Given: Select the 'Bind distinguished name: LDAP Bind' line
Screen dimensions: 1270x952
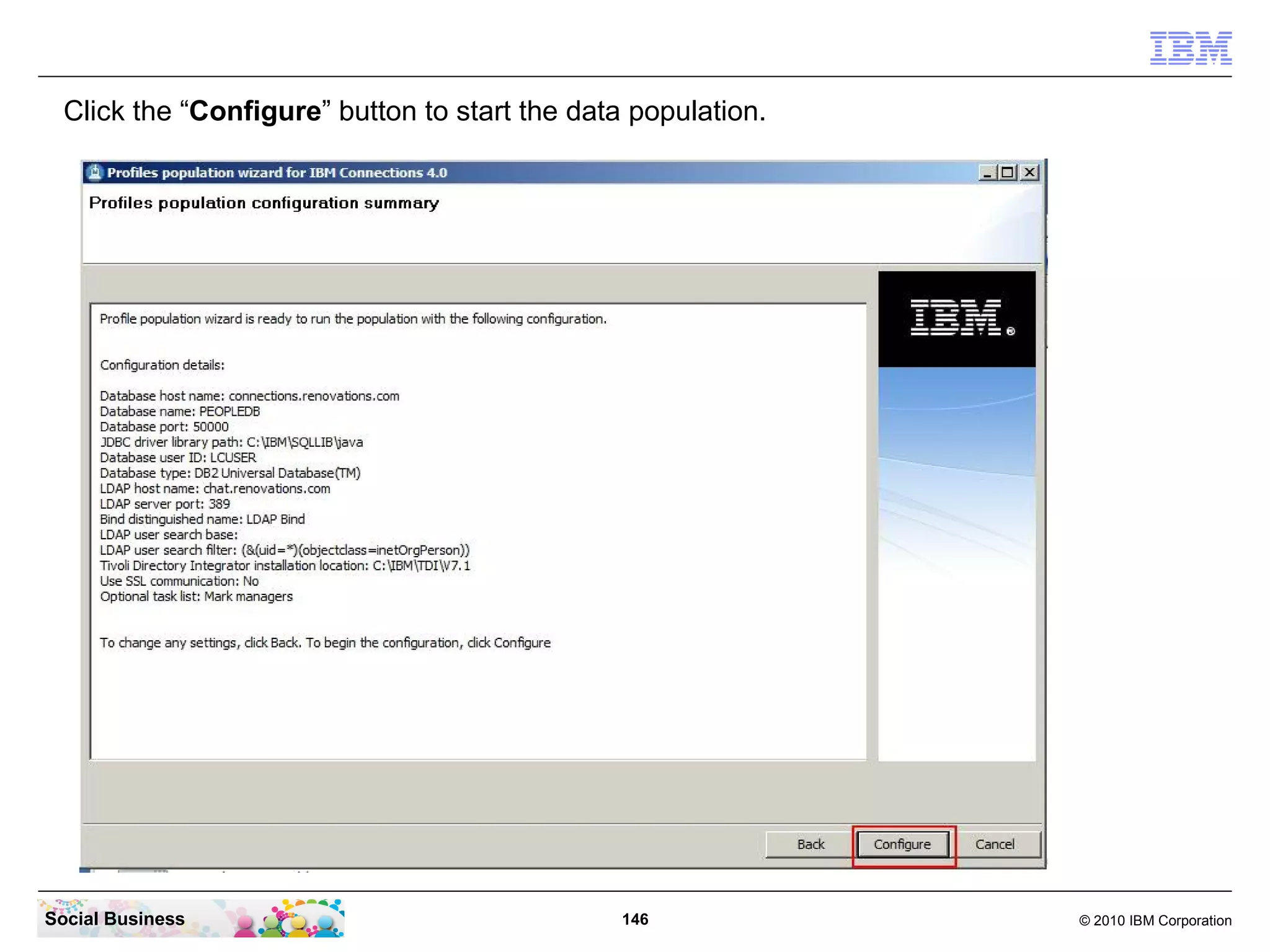Looking at the screenshot, I should [x=202, y=519].
